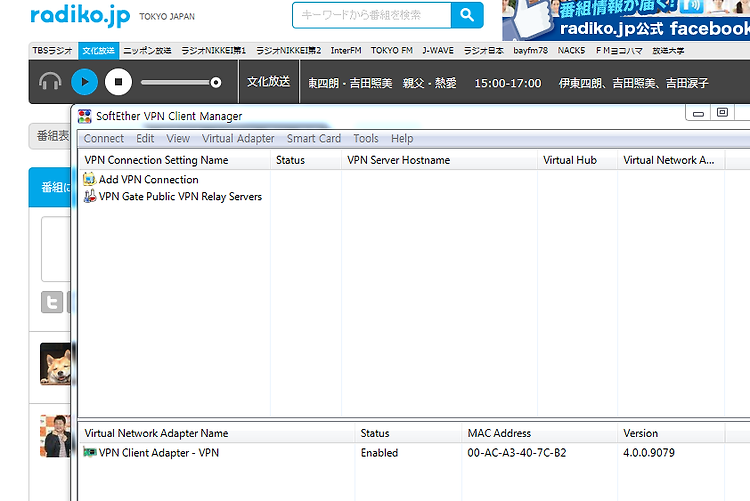Select the FMヨコハマ station tab

pos(619,51)
